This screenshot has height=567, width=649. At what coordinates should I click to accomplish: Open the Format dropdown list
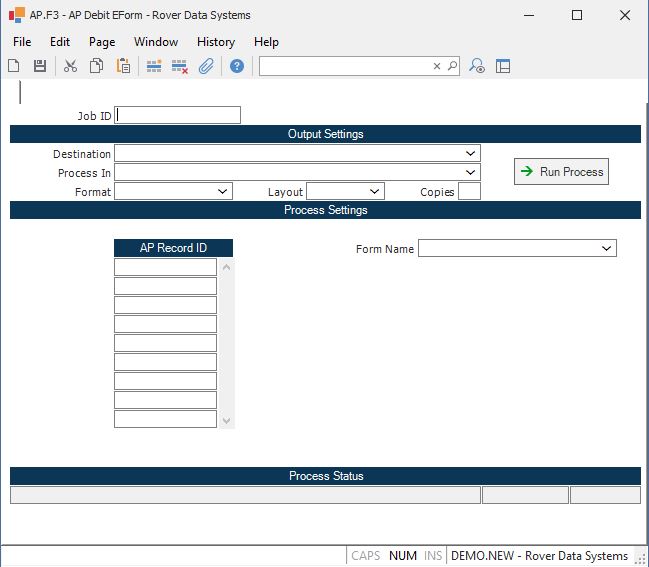[223, 191]
